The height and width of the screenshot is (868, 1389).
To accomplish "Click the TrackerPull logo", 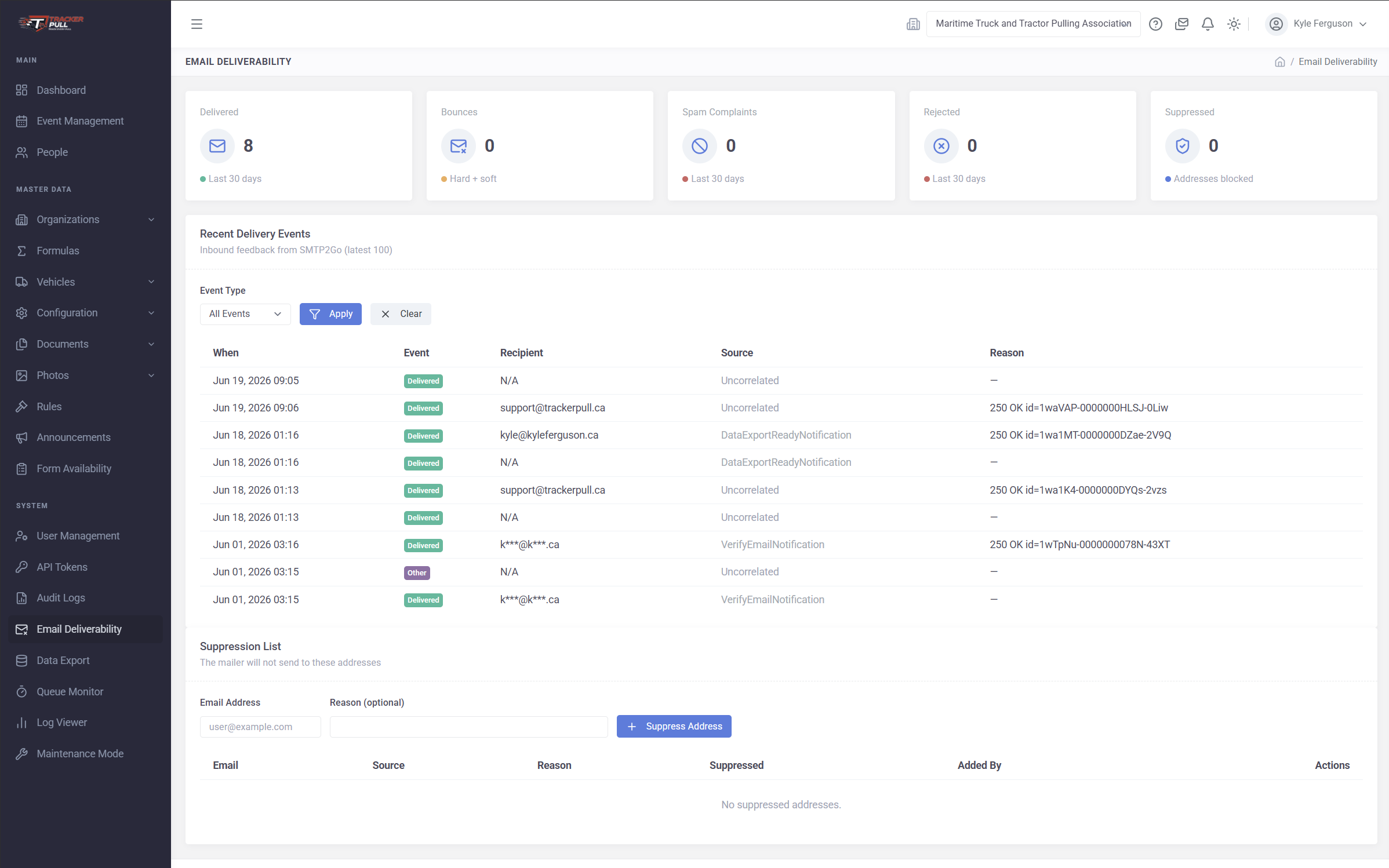I will pos(51,23).
